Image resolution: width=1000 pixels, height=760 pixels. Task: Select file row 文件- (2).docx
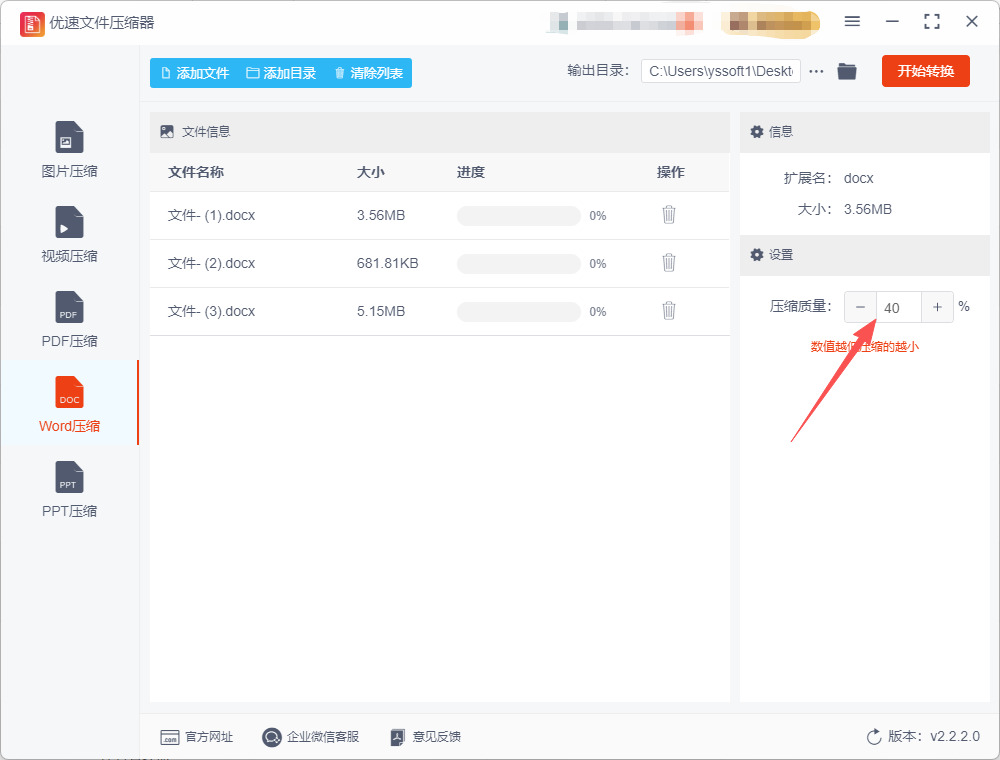(x=439, y=263)
